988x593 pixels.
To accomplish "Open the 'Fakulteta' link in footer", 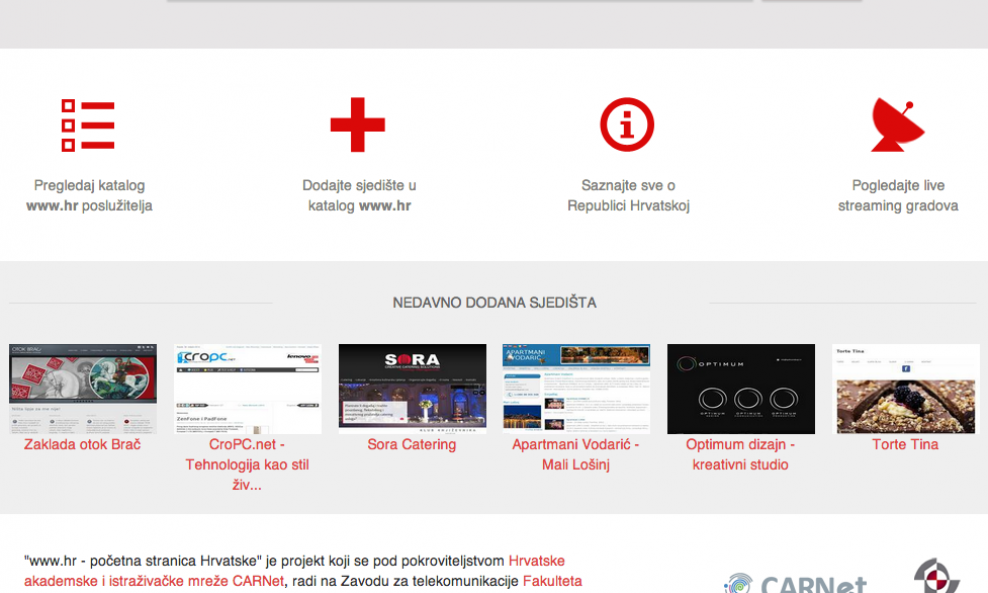I will pos(553,581).
